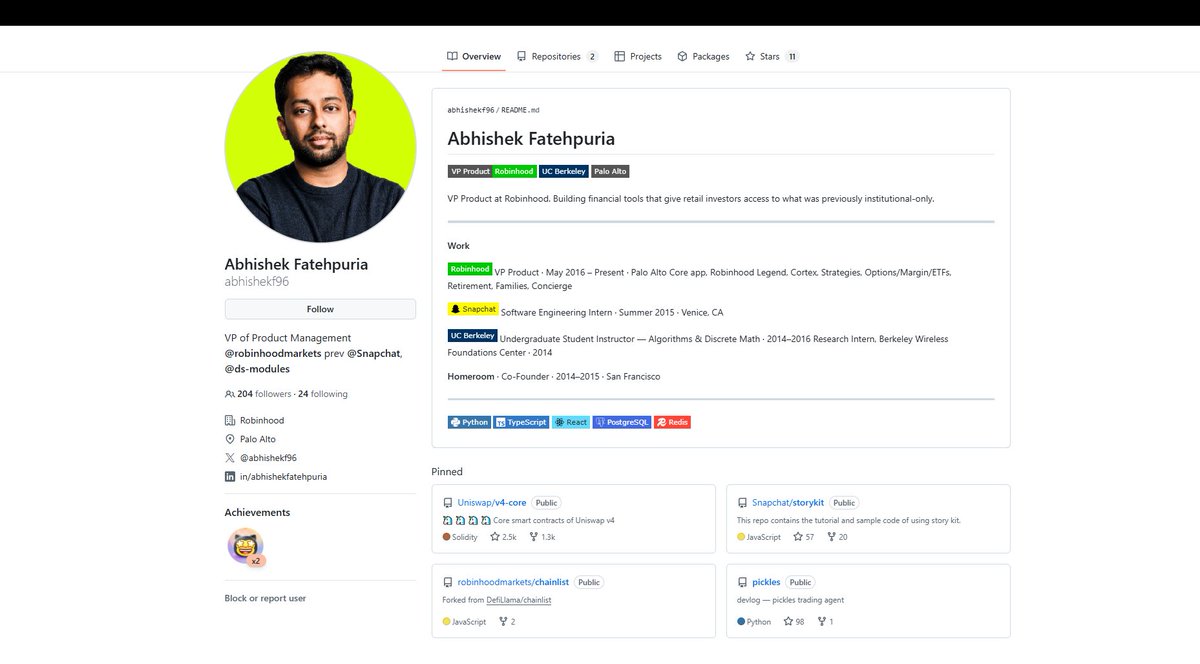Image resolution: width=1200 pixels, height=664 pixels.
Task: Click the Repositories count badge 2
Action: click(592, 57)
